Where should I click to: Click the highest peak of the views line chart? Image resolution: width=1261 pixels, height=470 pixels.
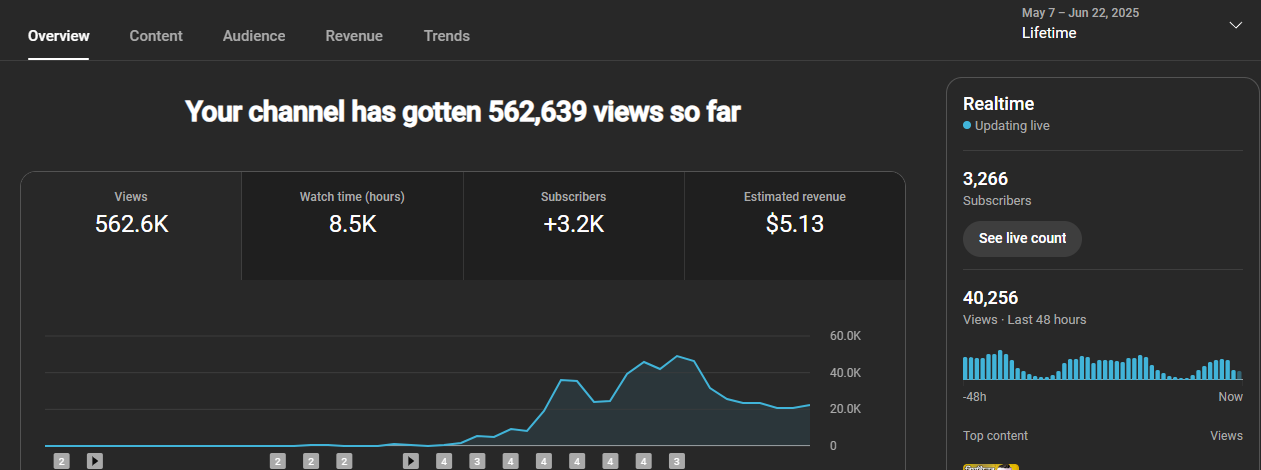(x=678, y=355)
